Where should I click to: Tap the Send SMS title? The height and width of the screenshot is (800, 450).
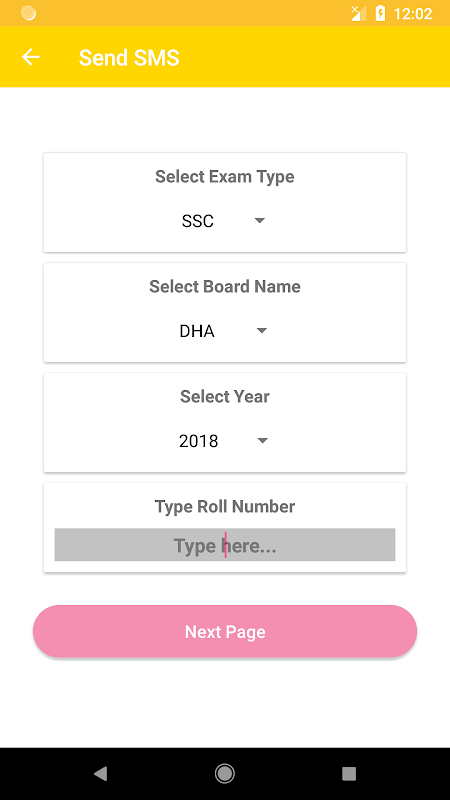coord(129,58)
